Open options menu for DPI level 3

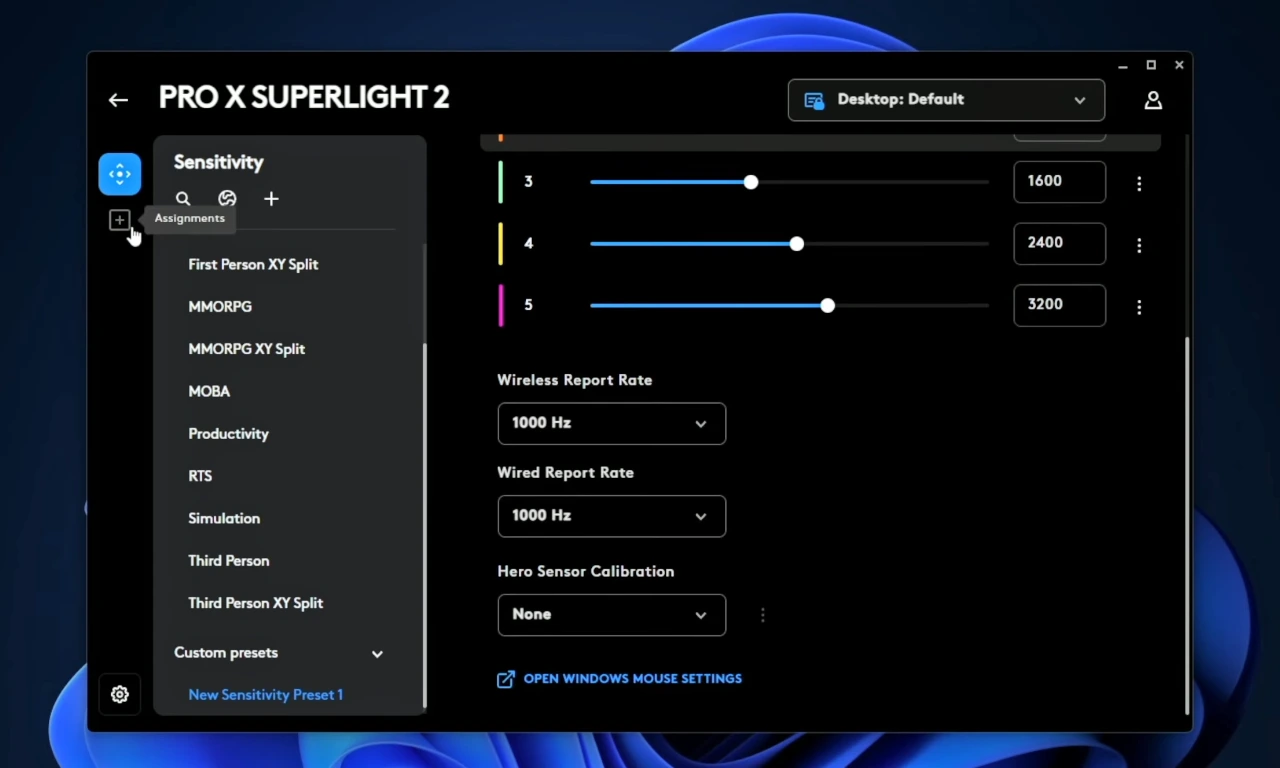[x=1139, y=183]
